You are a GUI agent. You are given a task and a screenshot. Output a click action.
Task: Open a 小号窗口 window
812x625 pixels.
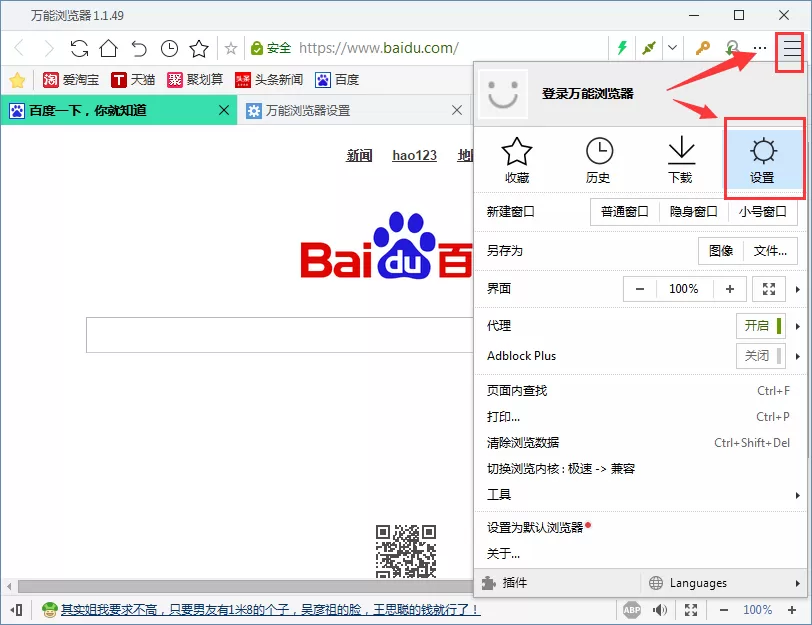tap(762, 212)
